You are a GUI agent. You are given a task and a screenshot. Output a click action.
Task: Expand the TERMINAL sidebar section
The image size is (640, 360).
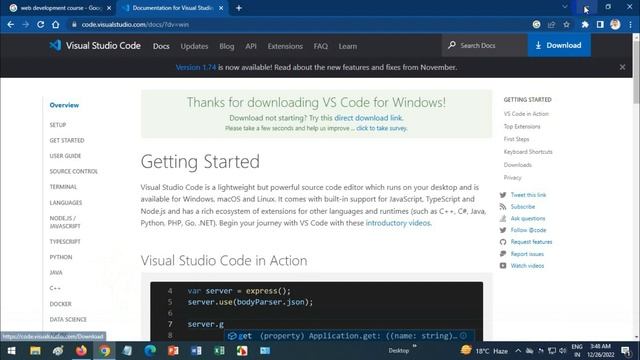click(63, 187)
